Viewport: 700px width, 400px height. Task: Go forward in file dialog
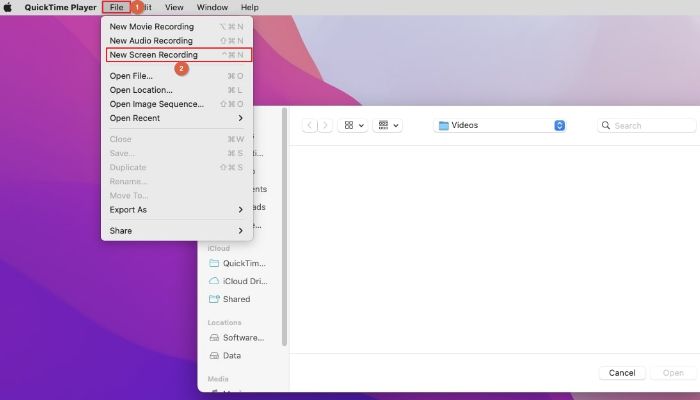[x=325, y=125]
